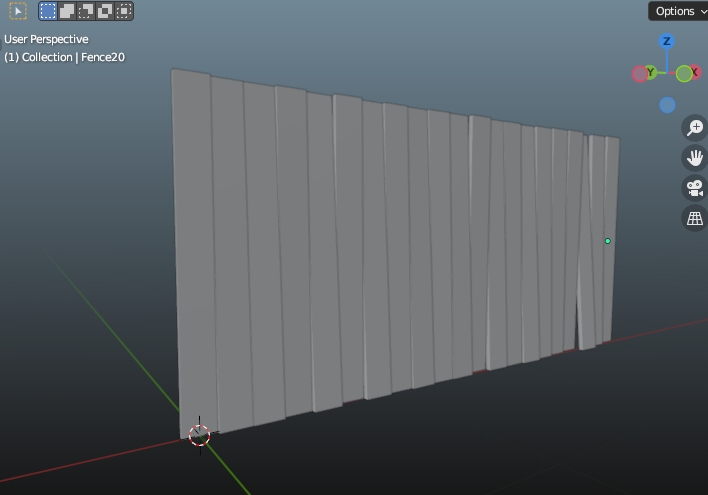708x495 pixels.
Task: Click the '(1) Collection | Fence20' text
Action: click(64, 57)
